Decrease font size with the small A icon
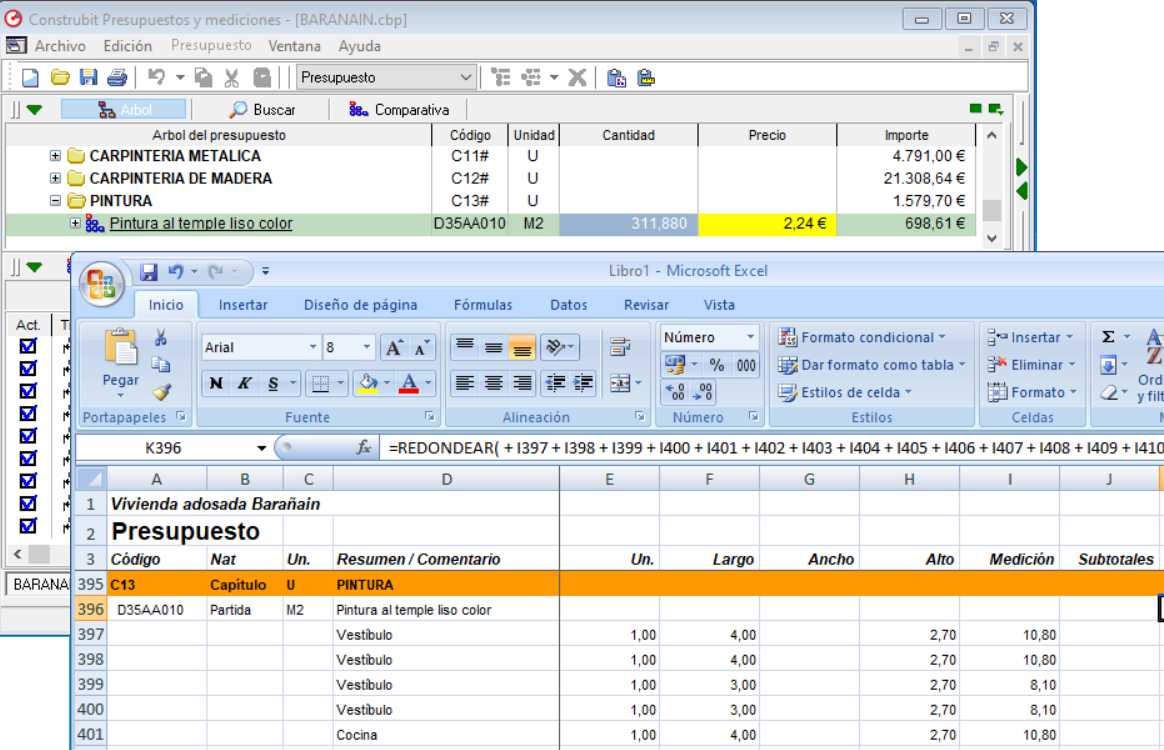This screenshot has width=1164, height=750. coord(421,348)
